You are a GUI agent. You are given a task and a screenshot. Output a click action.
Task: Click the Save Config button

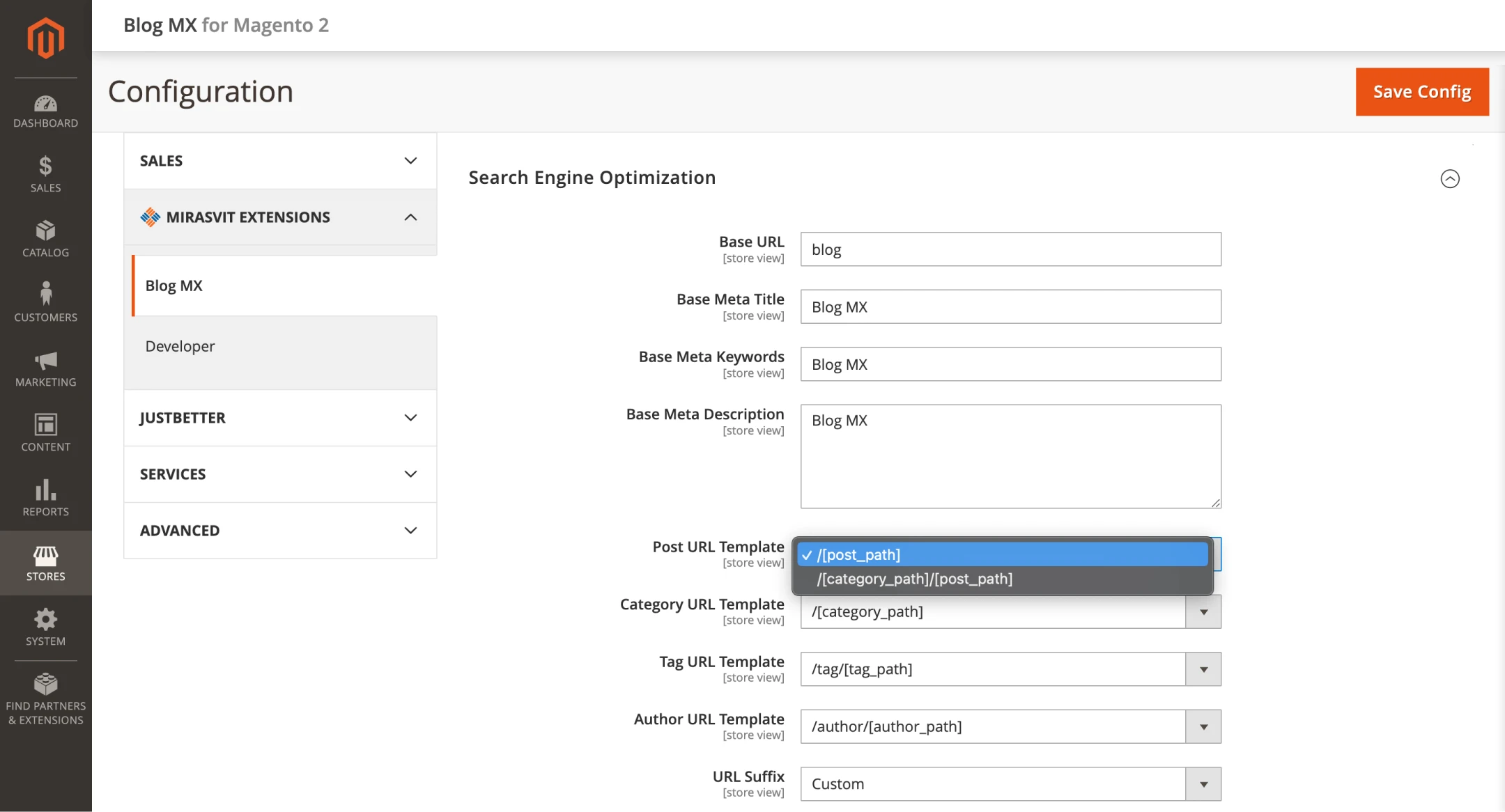[1421, 92]
